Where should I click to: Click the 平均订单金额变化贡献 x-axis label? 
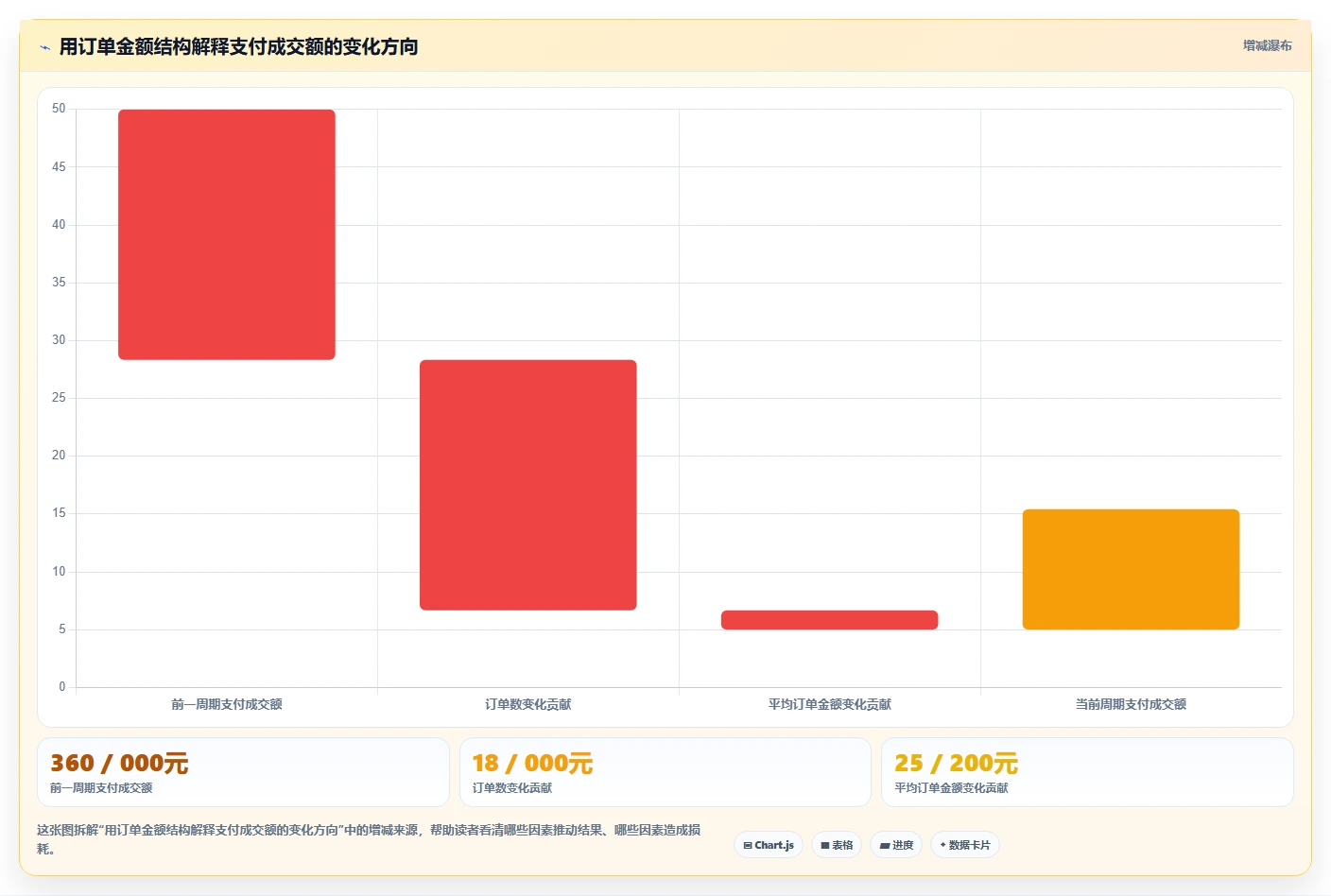(x=830, y=704)
